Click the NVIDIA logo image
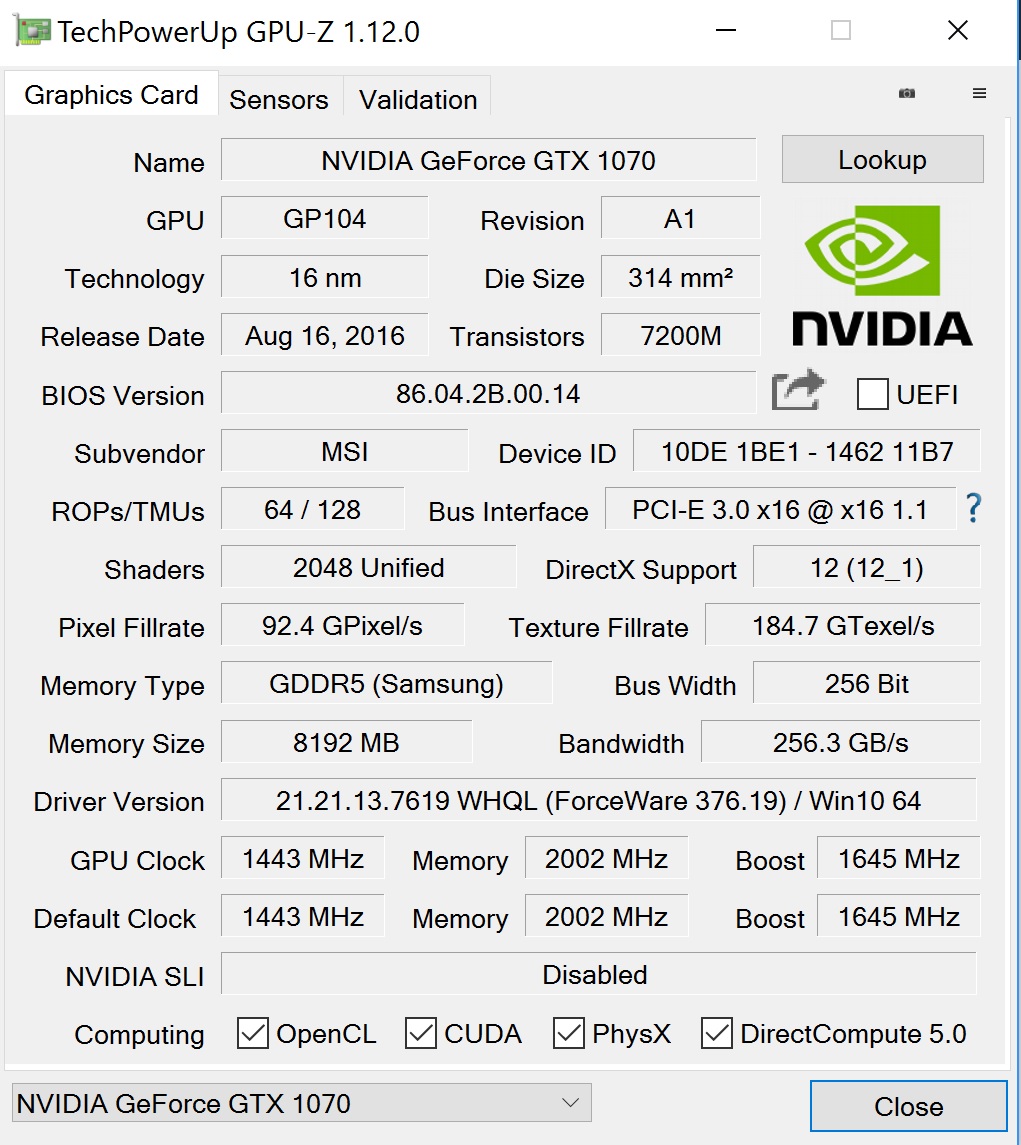Screen dimensions: 1021x1145 (882, 275)
